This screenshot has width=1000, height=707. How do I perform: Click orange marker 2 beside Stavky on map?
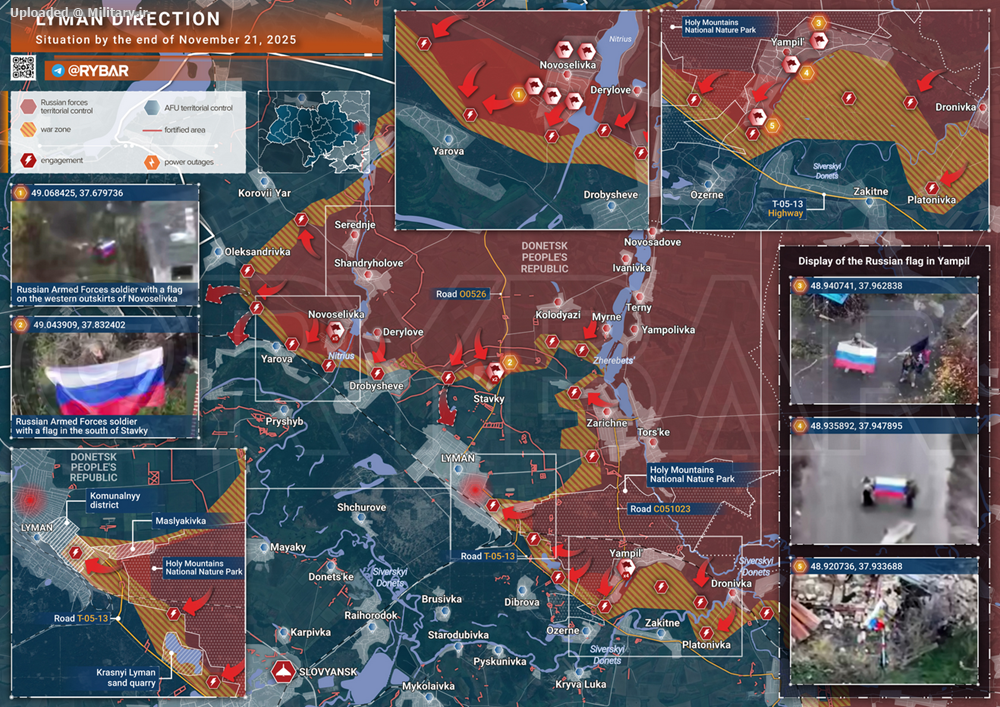[509, 362]
